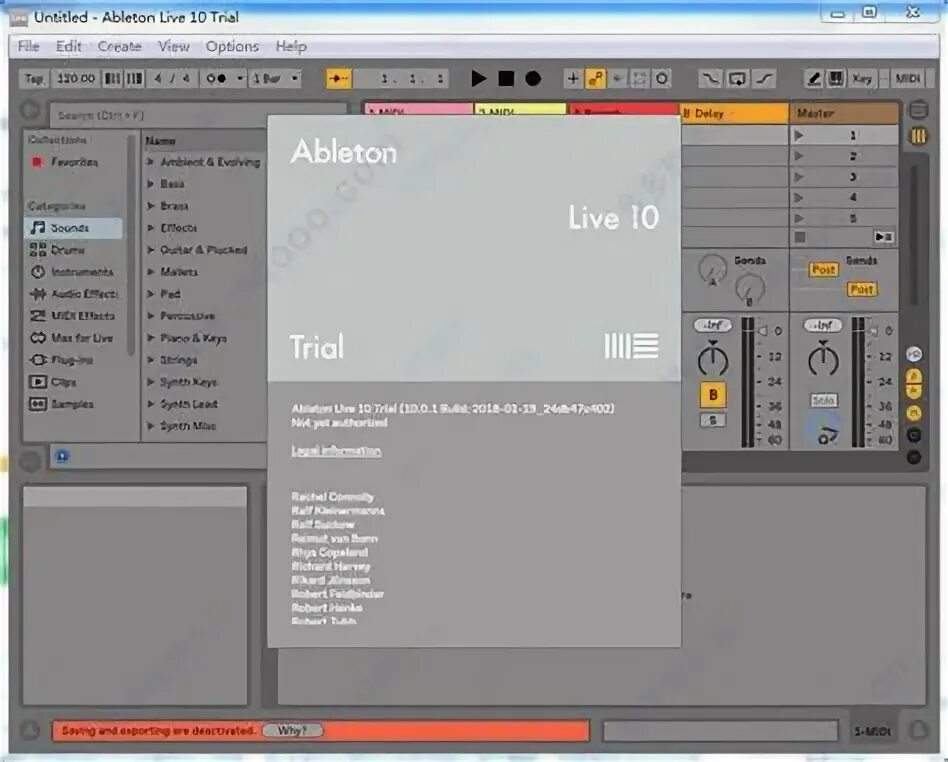Toggle the Follow playback button
Screen dimensions: 948x762
[339, 79]
